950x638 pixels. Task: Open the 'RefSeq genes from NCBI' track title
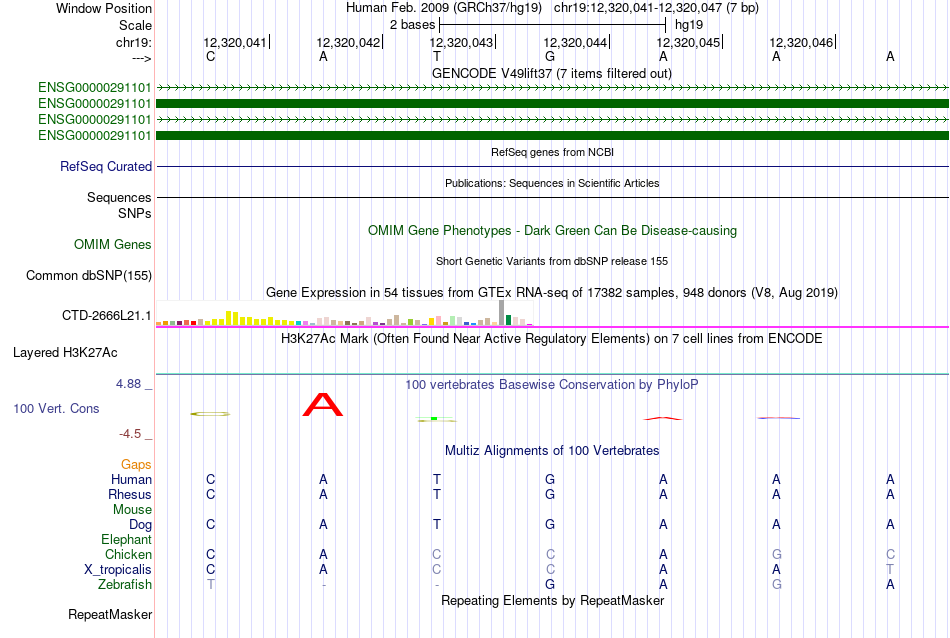coord(552,152)
